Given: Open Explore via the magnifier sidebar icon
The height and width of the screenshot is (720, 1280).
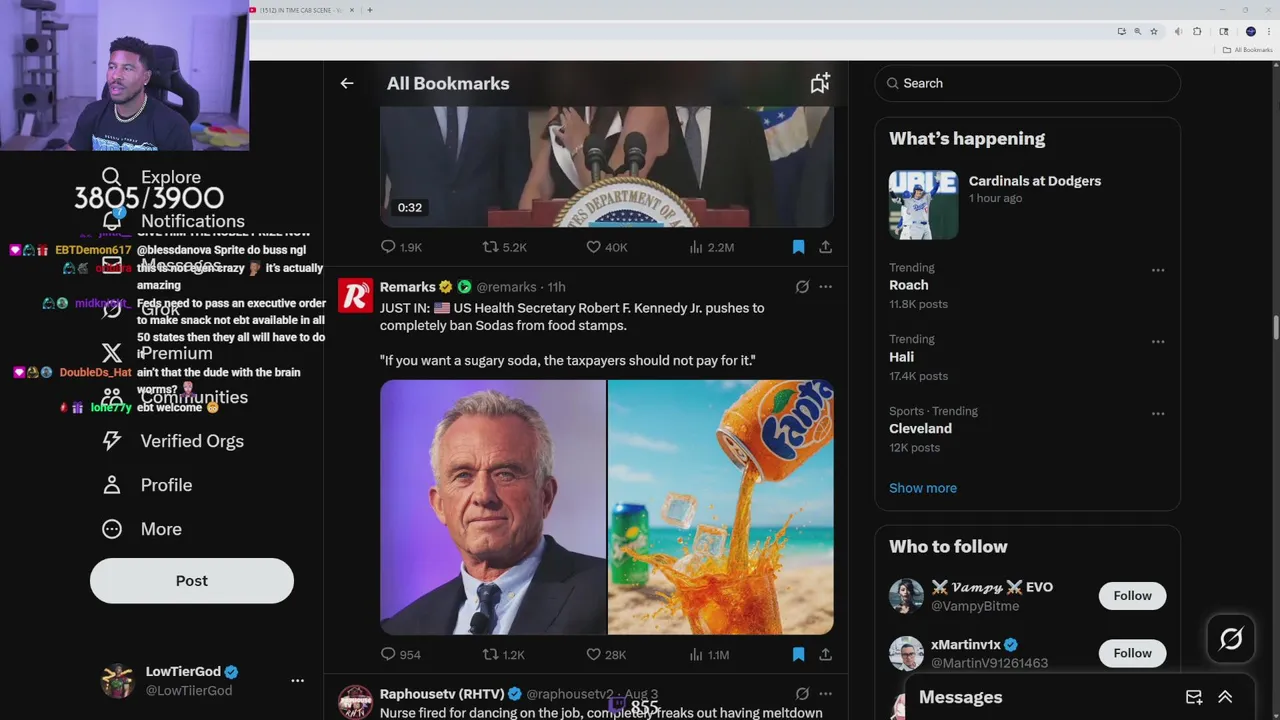Looking at the screenshot, I should [x=111, y=177].
